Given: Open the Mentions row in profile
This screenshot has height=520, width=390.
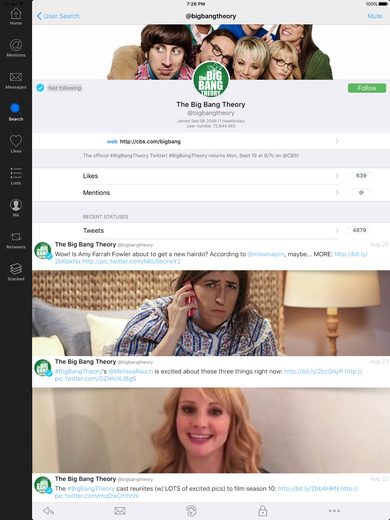Looking at the screenshot, I should tap(211, 193).
